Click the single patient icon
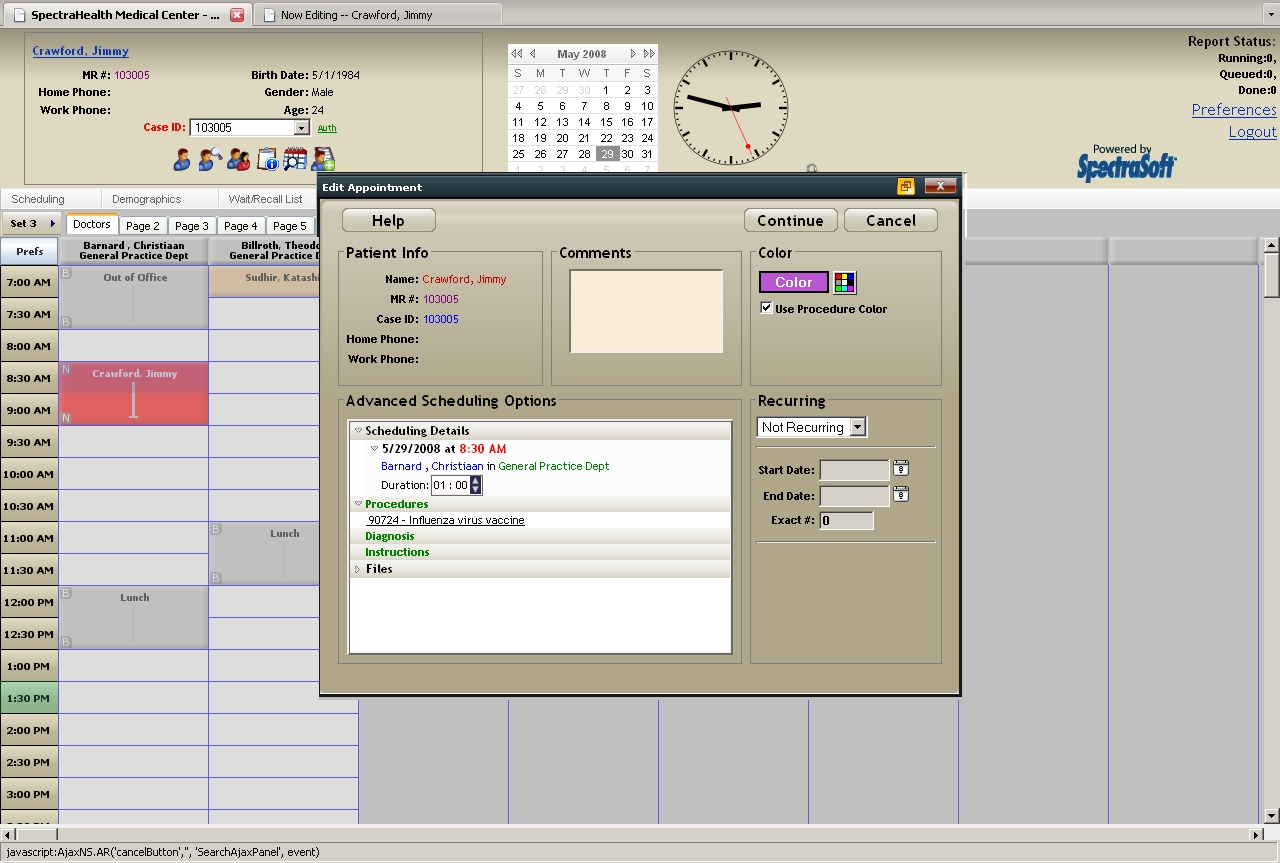The height and width of the screenshot is (863, 1280). pyautogui.click(x=182, y=158)
